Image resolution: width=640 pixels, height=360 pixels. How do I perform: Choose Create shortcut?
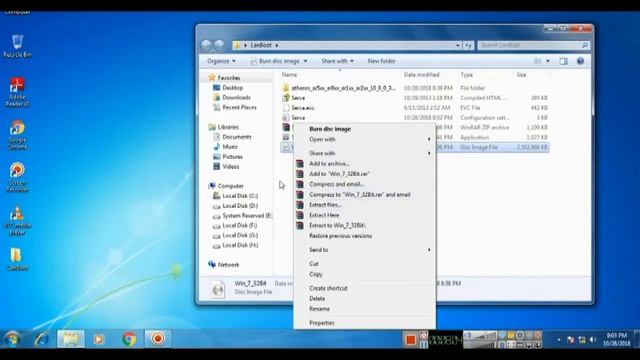(364, 288)
